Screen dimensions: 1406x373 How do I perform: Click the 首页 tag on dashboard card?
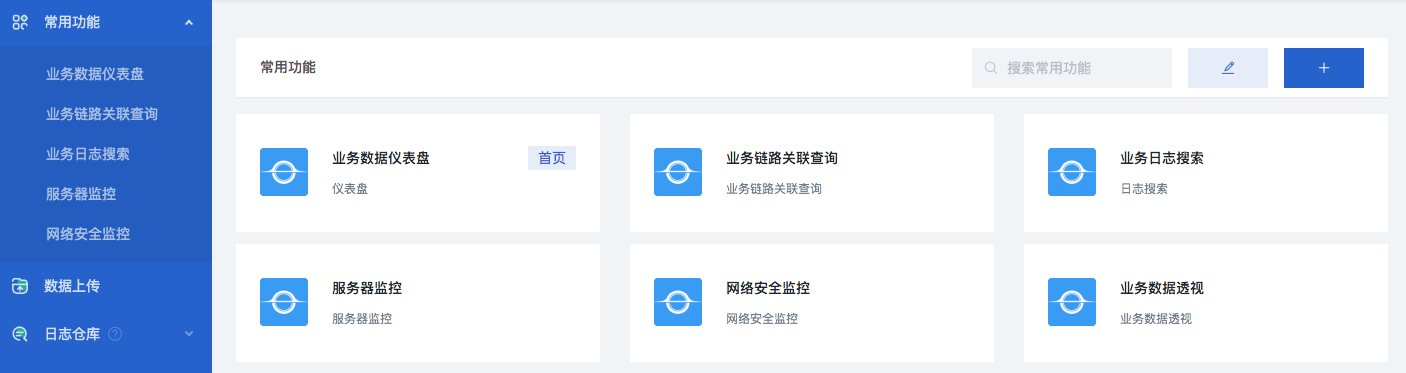tap(552, 158)
